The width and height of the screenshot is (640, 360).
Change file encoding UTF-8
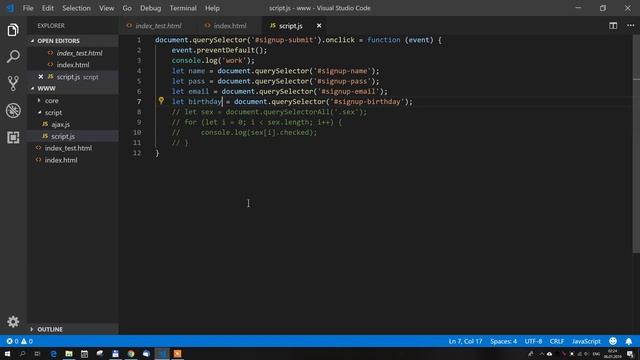pos(533,341)
